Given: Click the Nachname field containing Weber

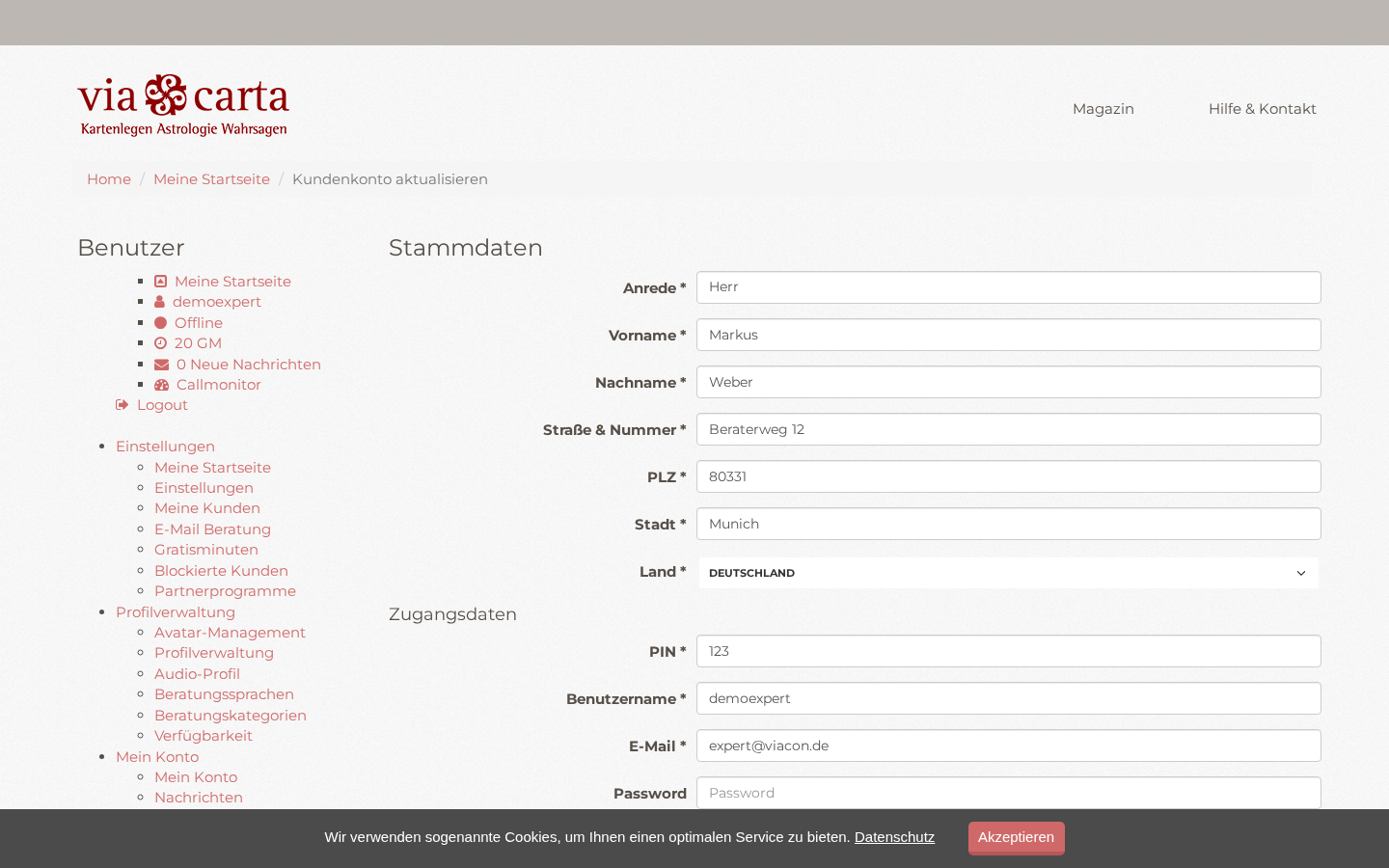Looking at the screenshot, I should [x=1008, y=382].
